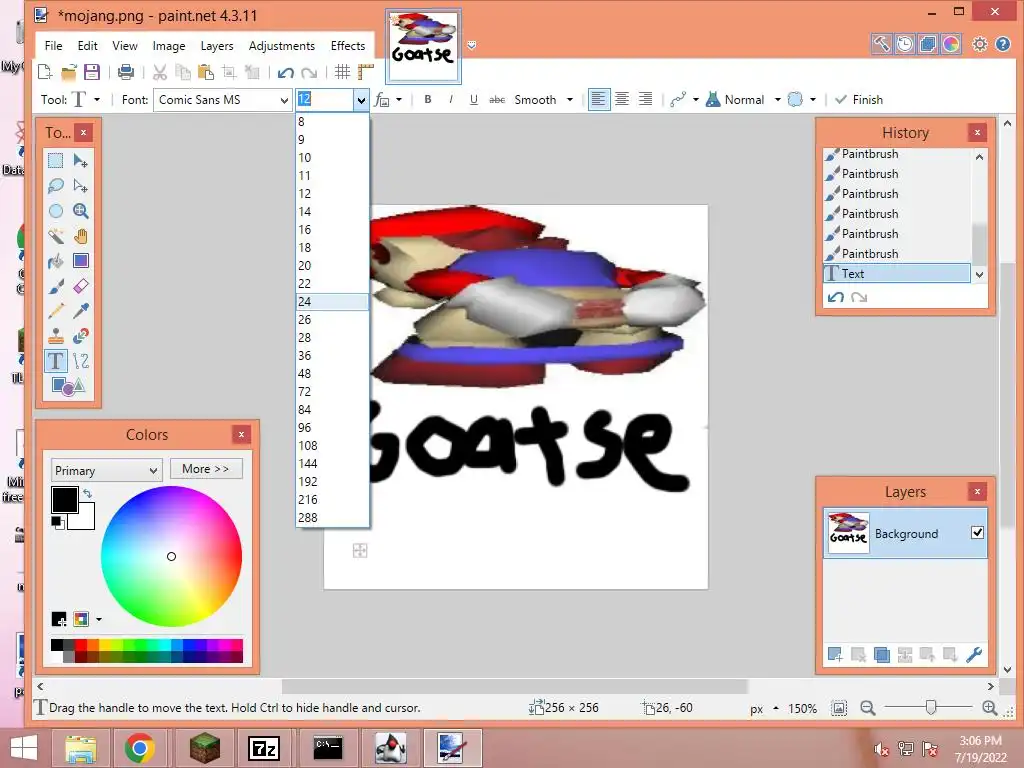Select the Paint Bucket tool
Screen dimensions: 1024x768
[56, 261]
